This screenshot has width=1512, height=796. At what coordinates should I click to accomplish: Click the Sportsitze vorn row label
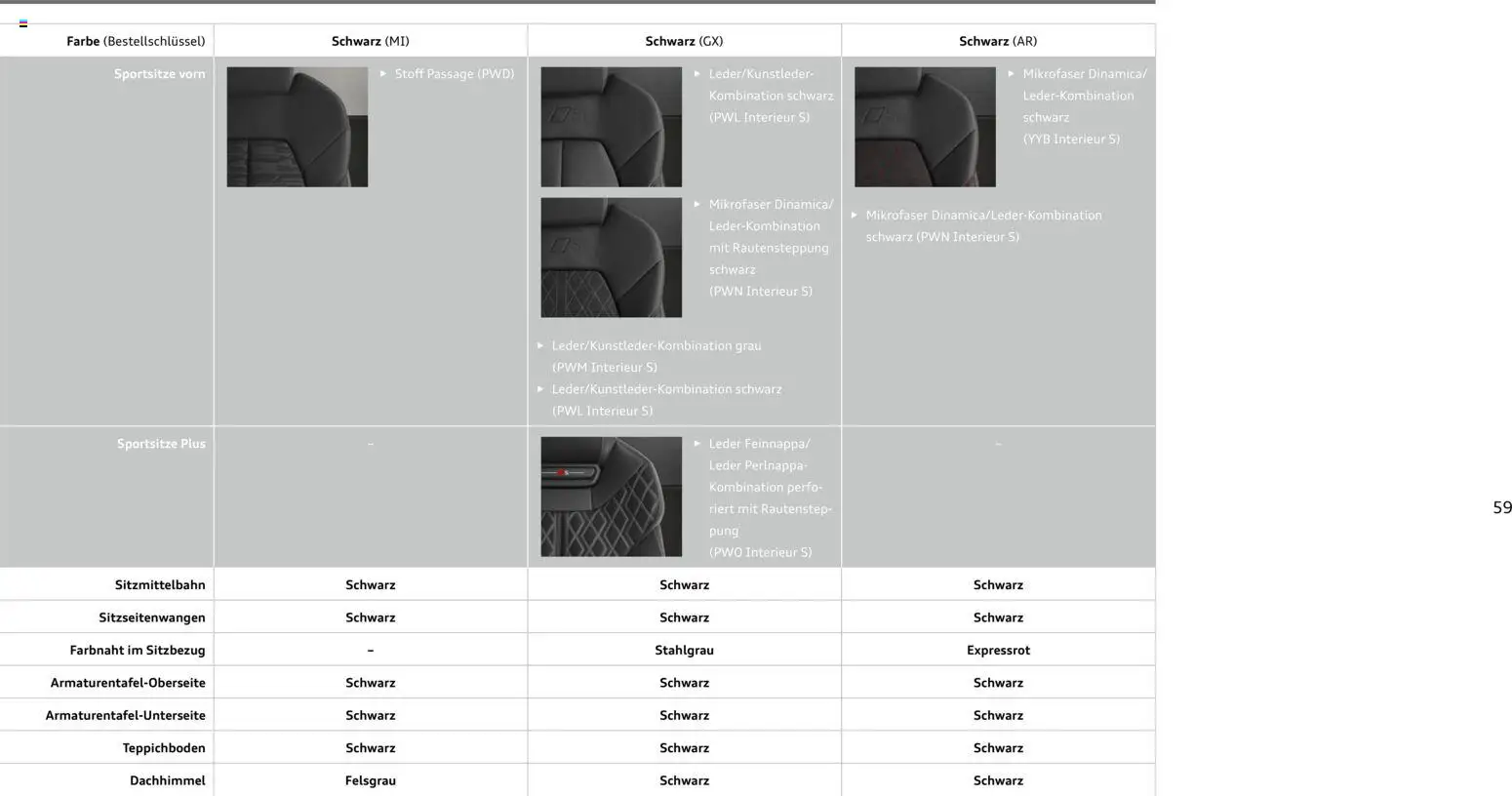pyautogui.click(x=159, y=74)
